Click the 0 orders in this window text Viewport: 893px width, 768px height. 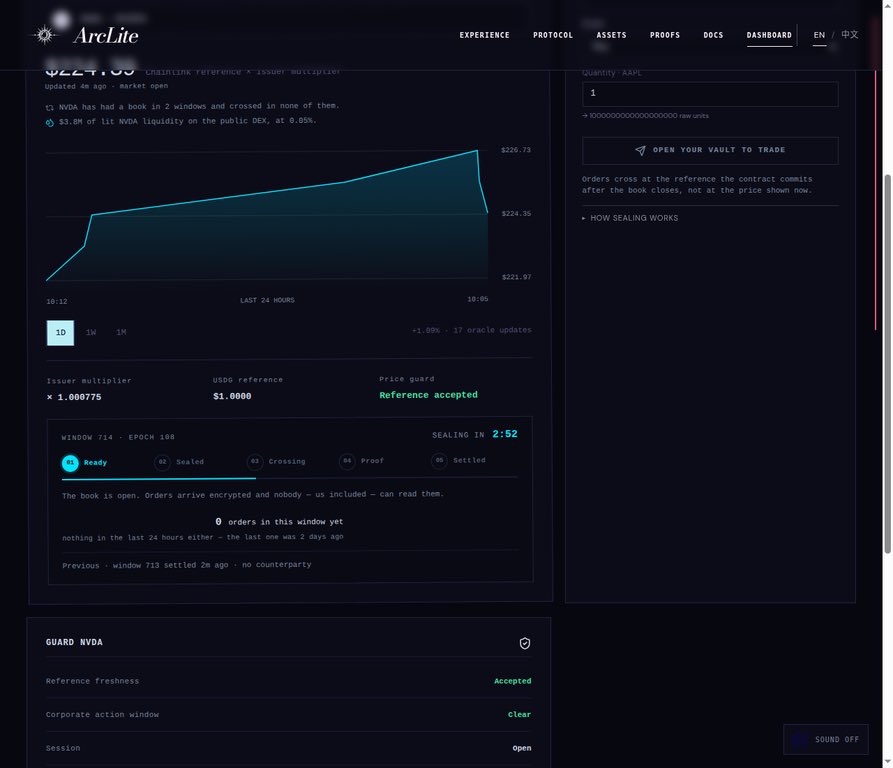pos(279,522)
